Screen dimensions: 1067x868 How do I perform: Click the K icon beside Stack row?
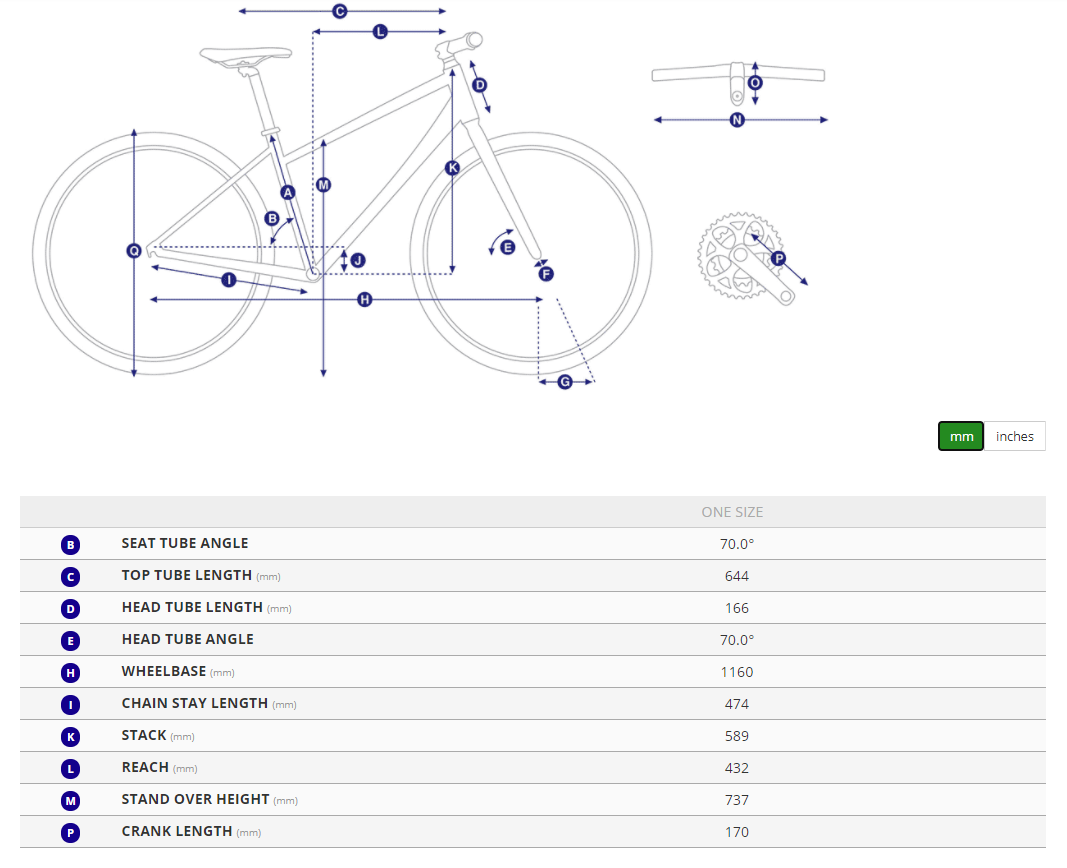tap(70, 736)
